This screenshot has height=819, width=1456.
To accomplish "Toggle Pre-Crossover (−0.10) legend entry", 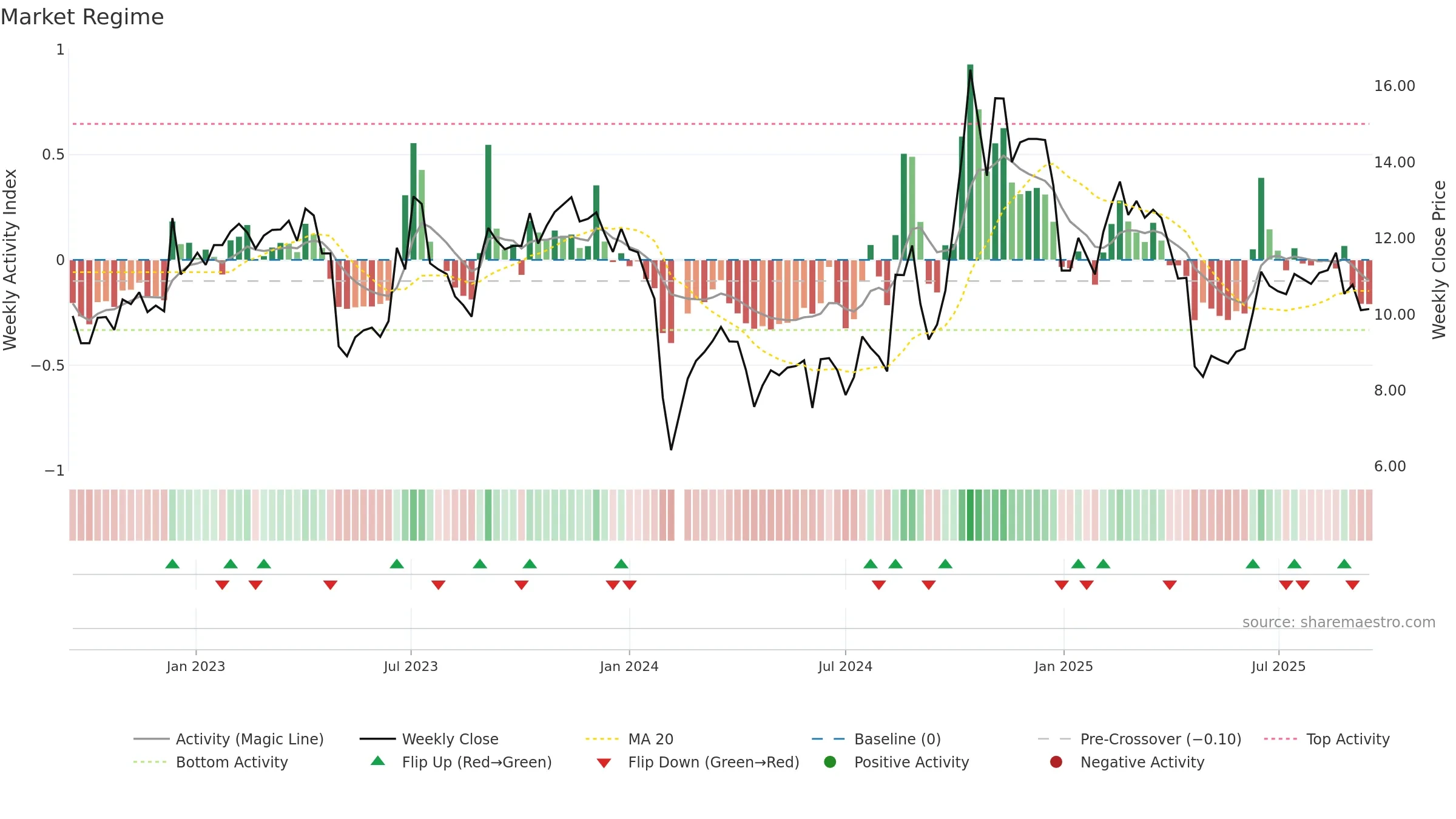I will click(x=1139, y=739).
